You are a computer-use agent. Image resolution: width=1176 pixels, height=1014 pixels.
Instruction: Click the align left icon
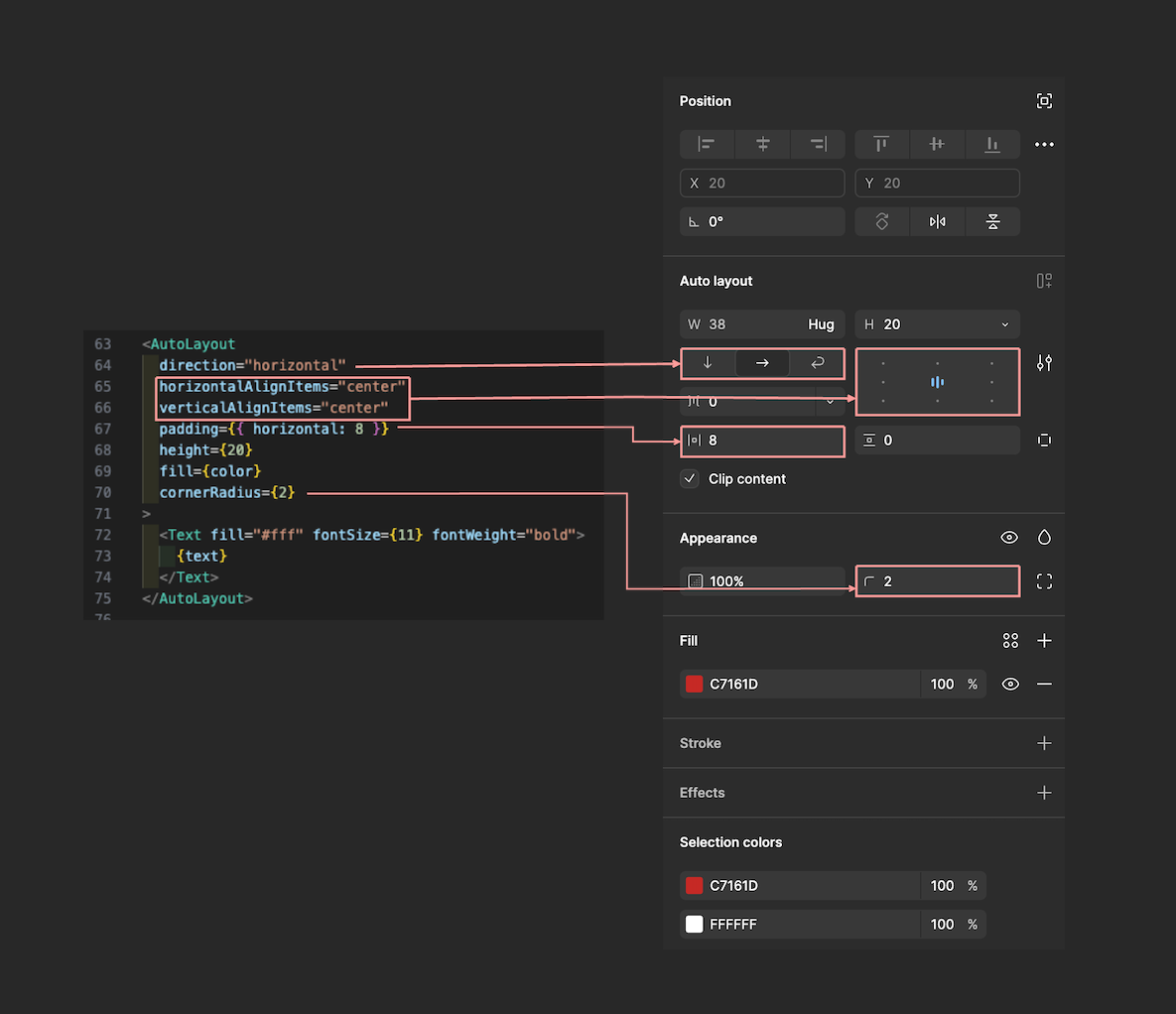click(x=707, y=144)
